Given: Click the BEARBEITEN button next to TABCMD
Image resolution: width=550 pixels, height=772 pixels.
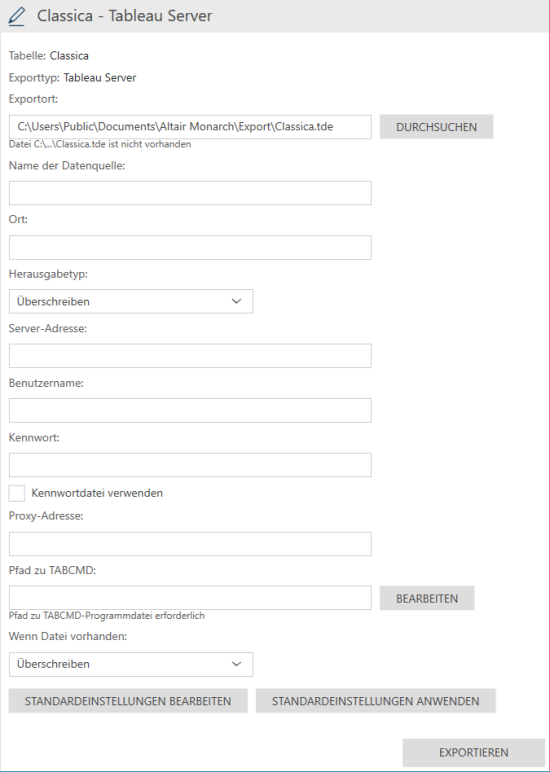Looking at the screenshot, I should coord(427,598).
